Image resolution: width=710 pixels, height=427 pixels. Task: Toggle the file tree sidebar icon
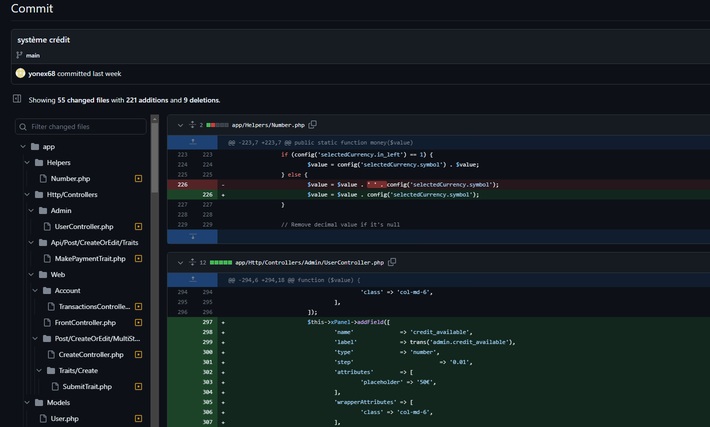(17, 99)
